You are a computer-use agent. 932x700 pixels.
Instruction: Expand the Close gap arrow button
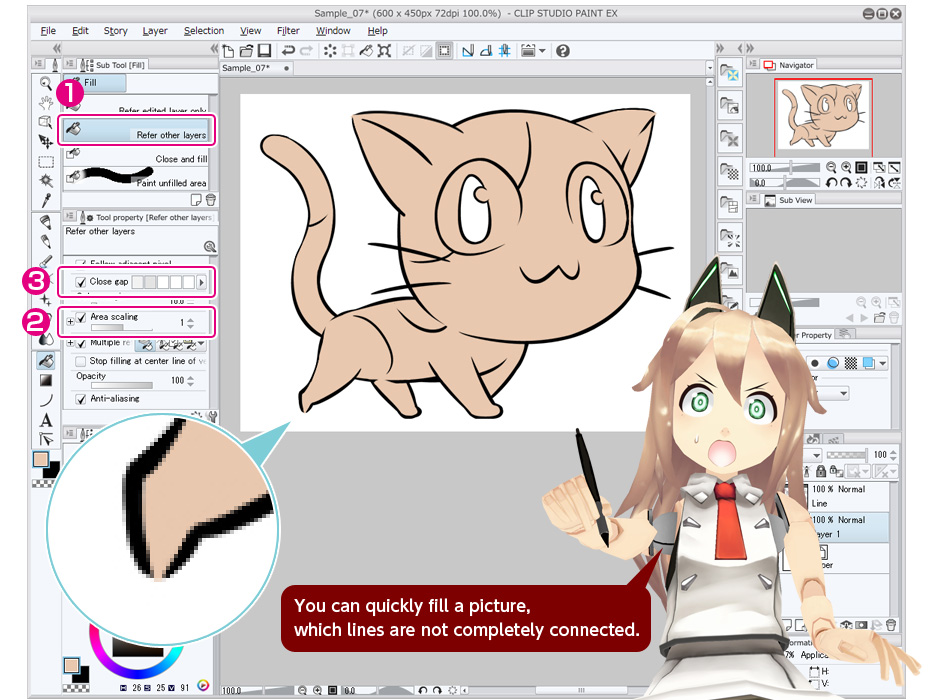[x=201, y=283]
